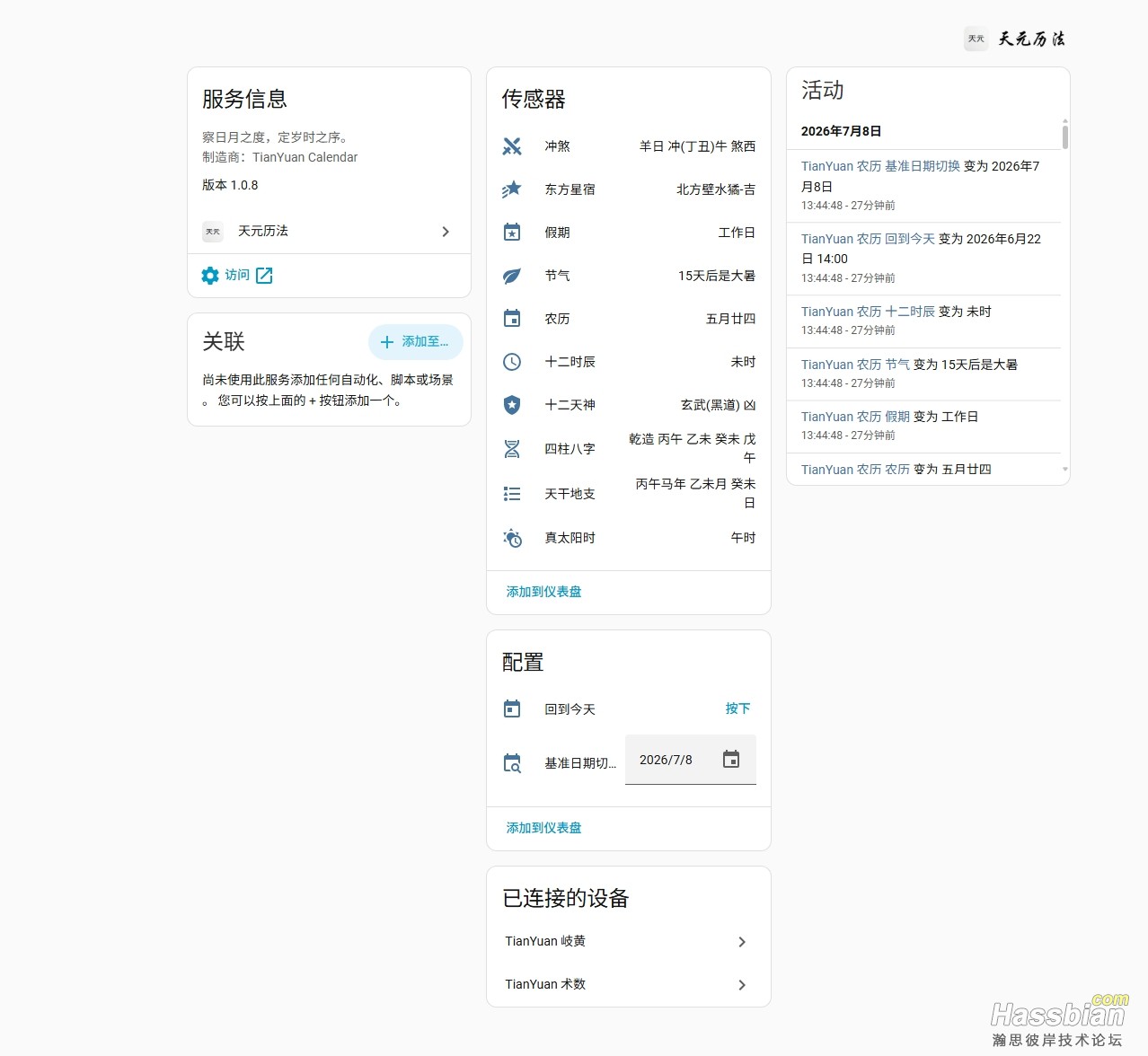
Task: Click the external link icon next to 访问
Action: click(x=264, y=276)
